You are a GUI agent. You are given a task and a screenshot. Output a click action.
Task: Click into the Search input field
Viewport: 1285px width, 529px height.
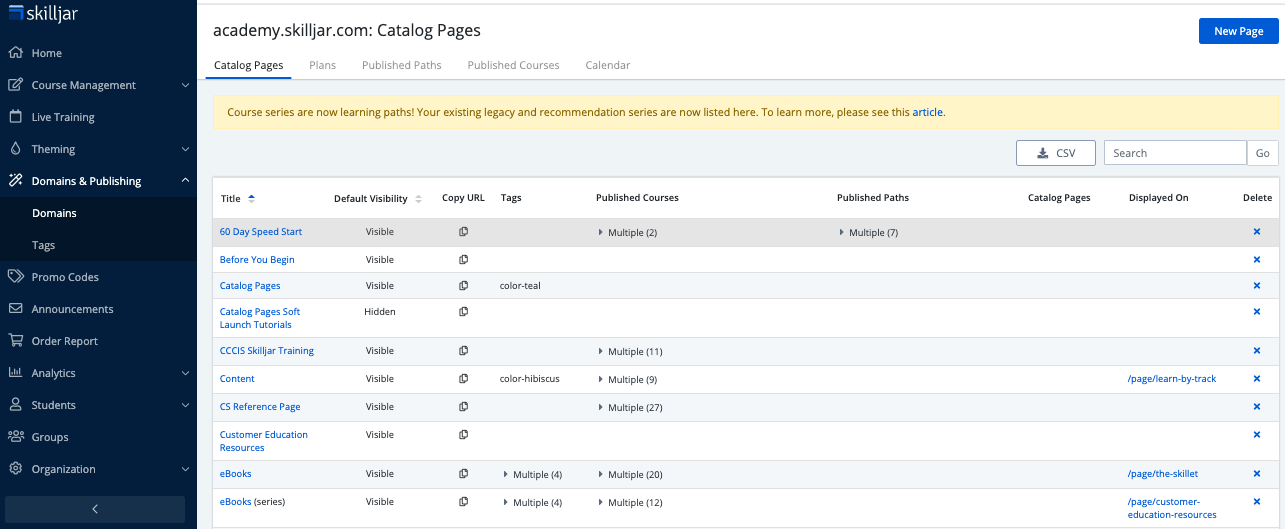[x=1175, y=153]
